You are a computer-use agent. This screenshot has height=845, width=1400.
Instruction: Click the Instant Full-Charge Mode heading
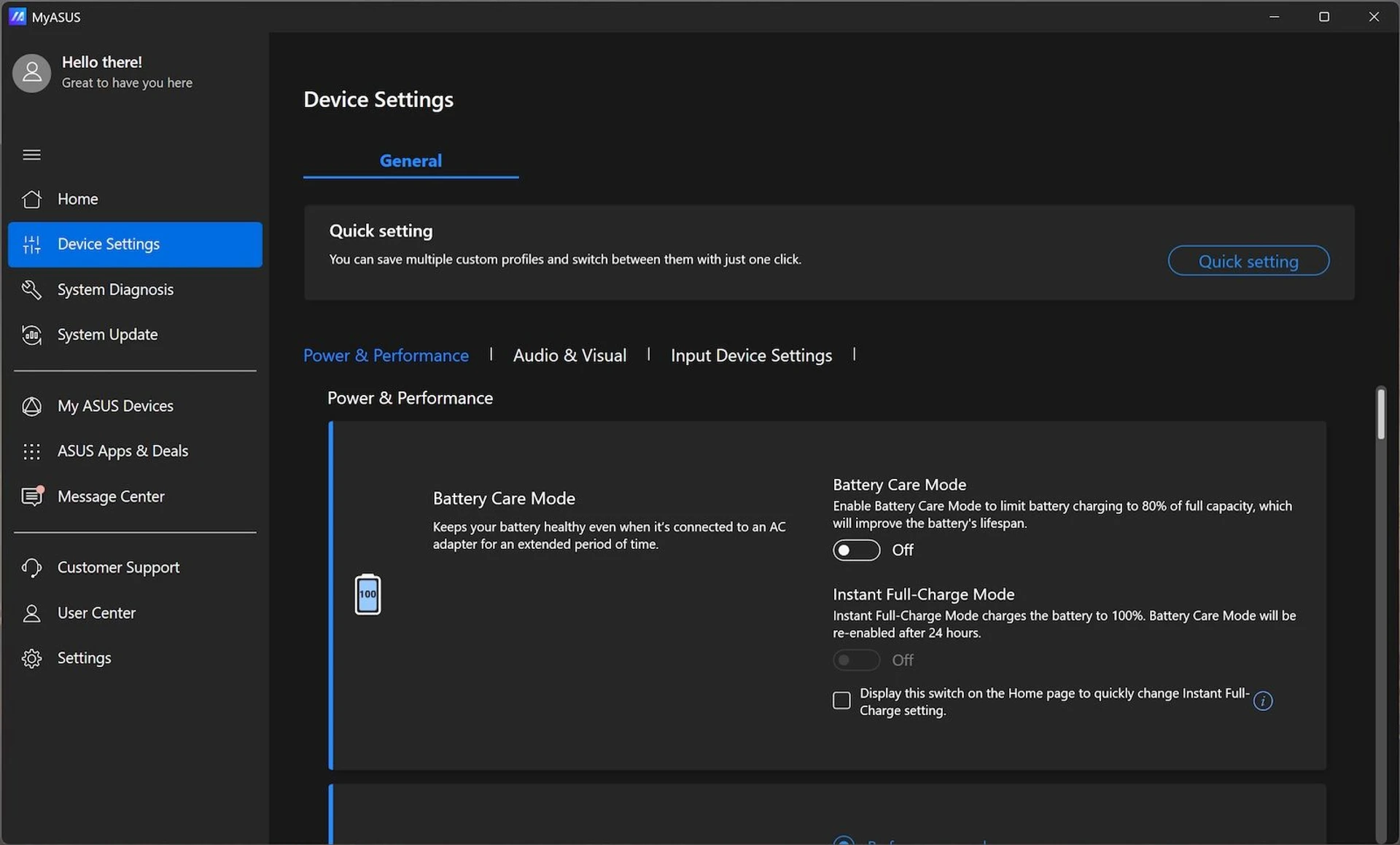923,594
